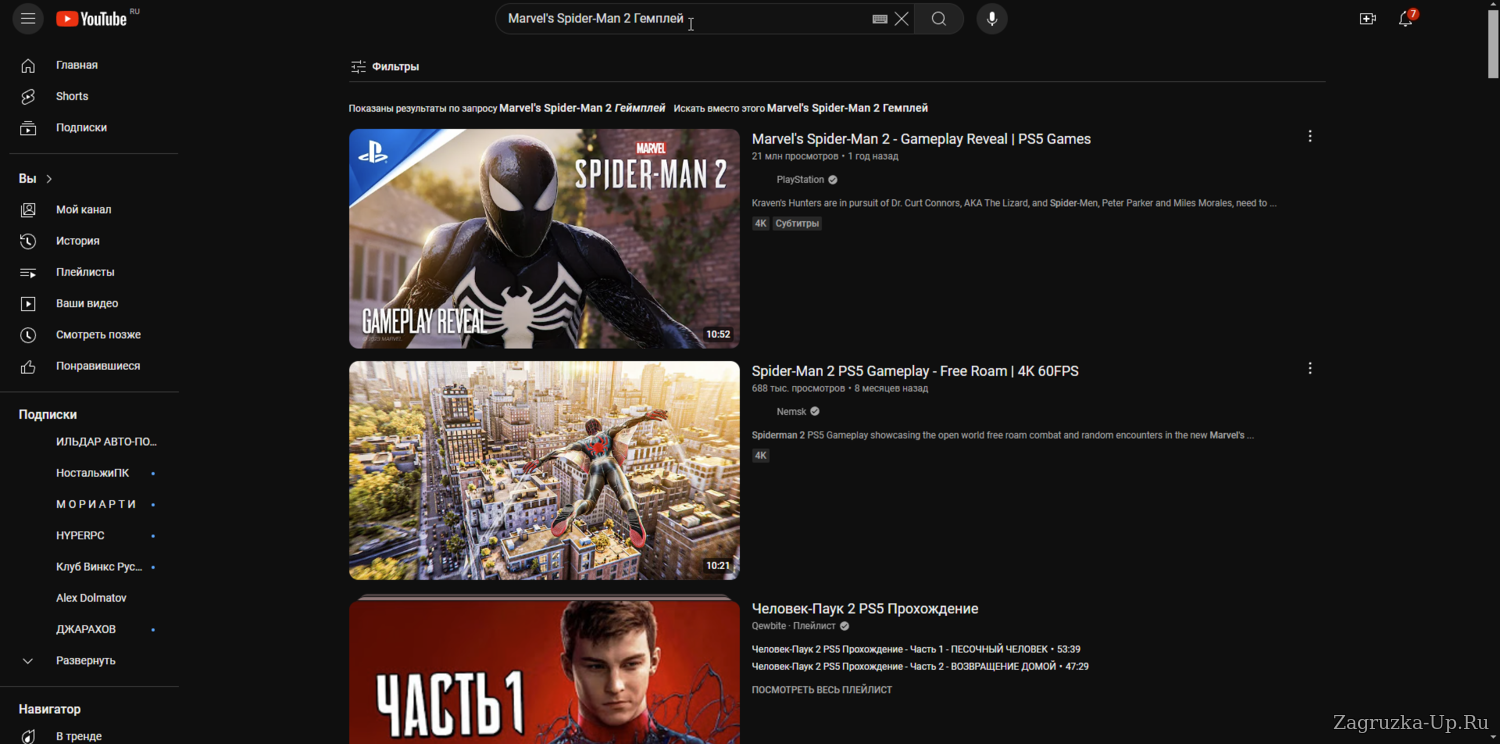The height and width of the screenshot is (744, 1500).
Task: Open the Фильтры search filters
Action: click(x=385, y=67)
